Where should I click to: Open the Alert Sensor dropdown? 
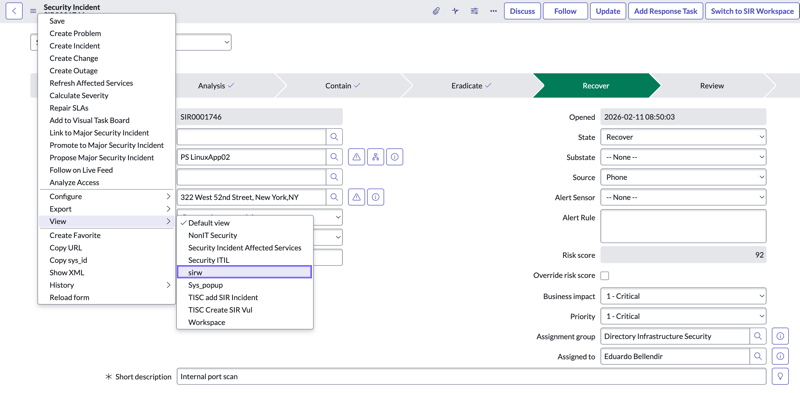pos(683,197)
